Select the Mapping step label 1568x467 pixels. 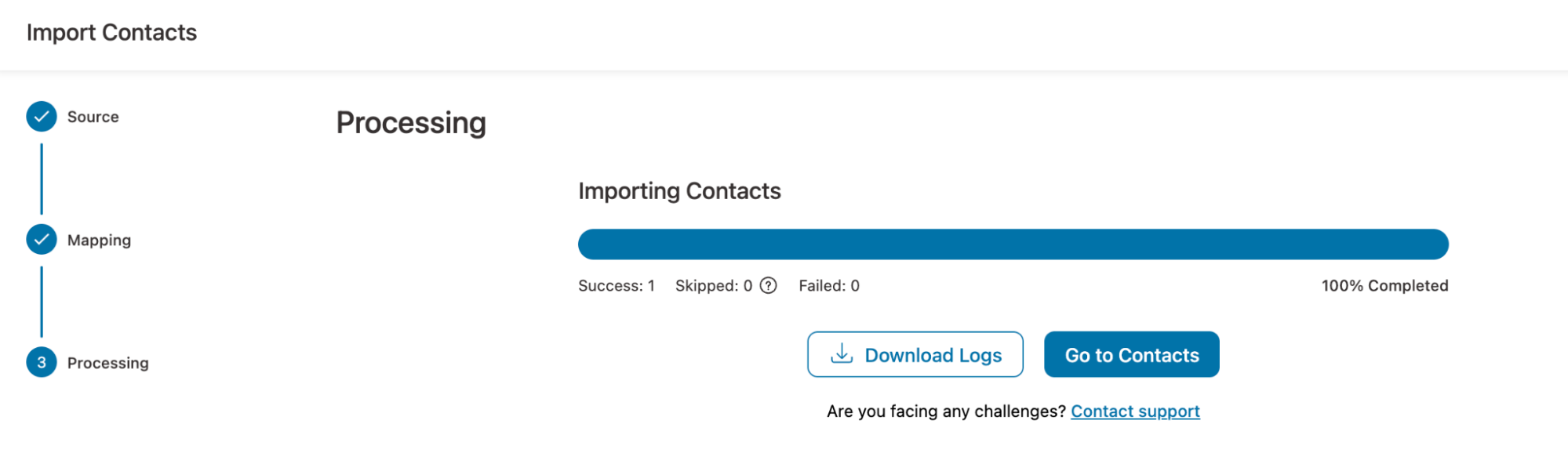point(99,239)
